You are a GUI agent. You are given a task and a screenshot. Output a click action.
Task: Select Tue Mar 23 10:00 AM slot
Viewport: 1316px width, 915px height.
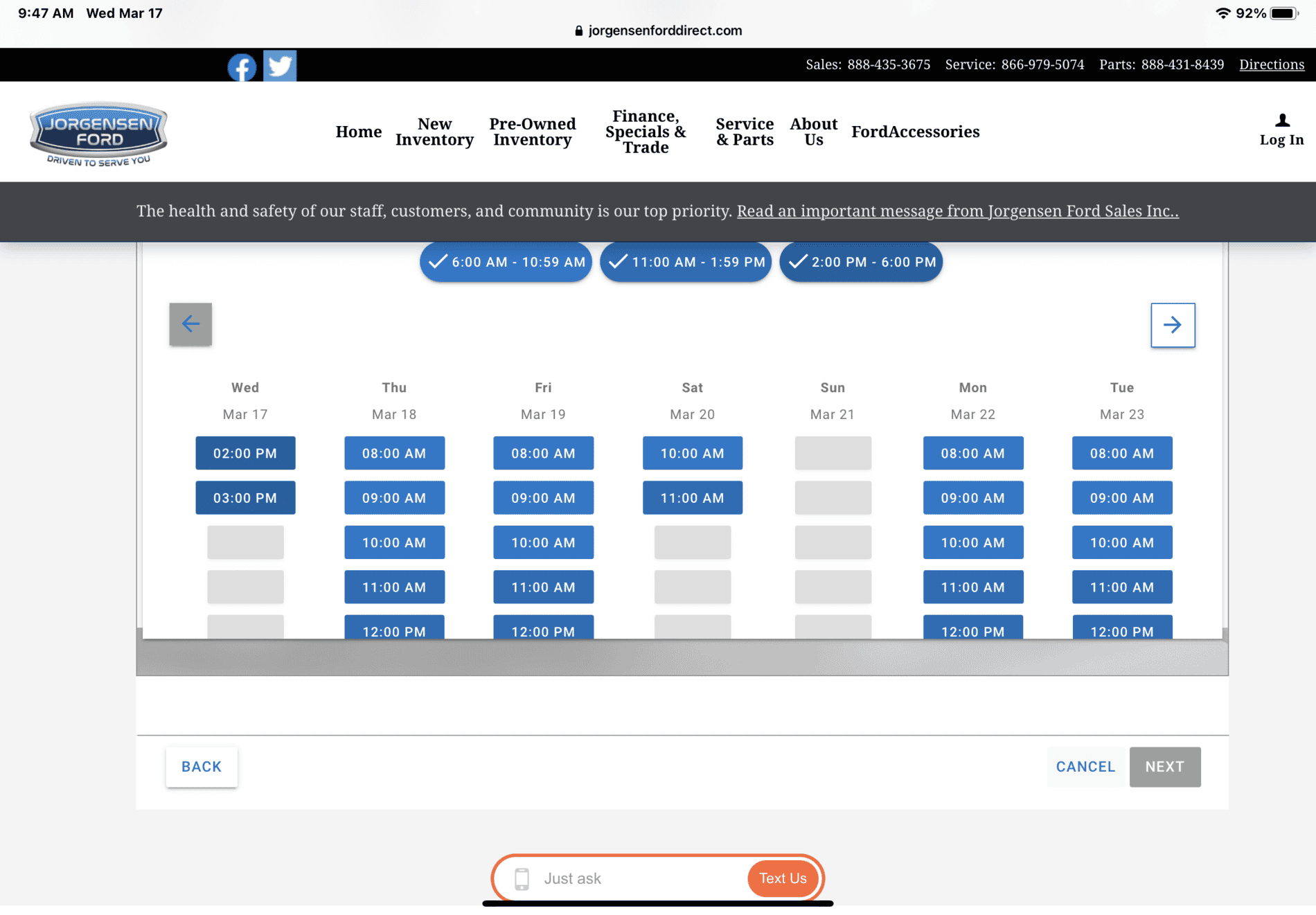(x=1122, y=542)
